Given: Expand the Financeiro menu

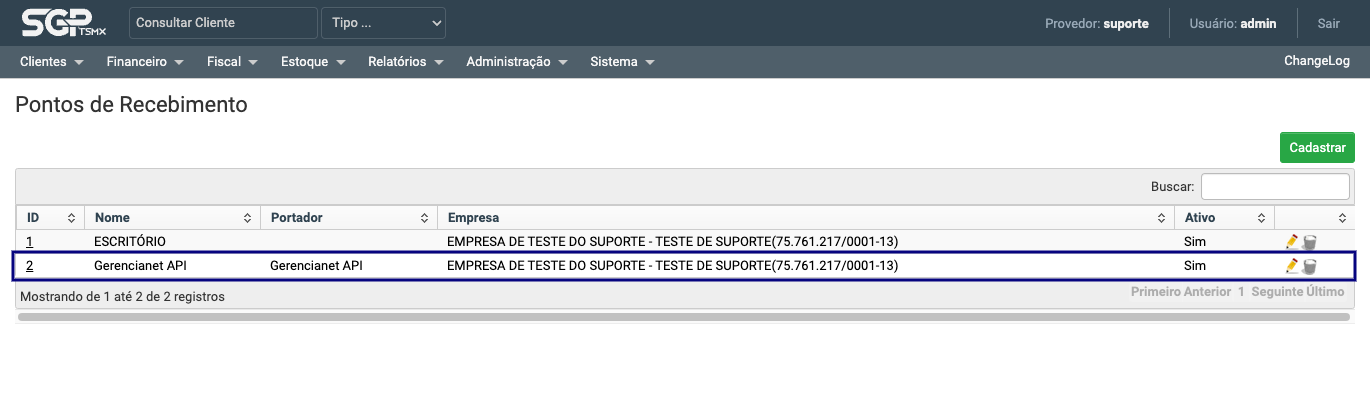Looking at the screenshot, I should tap(145, 61).
